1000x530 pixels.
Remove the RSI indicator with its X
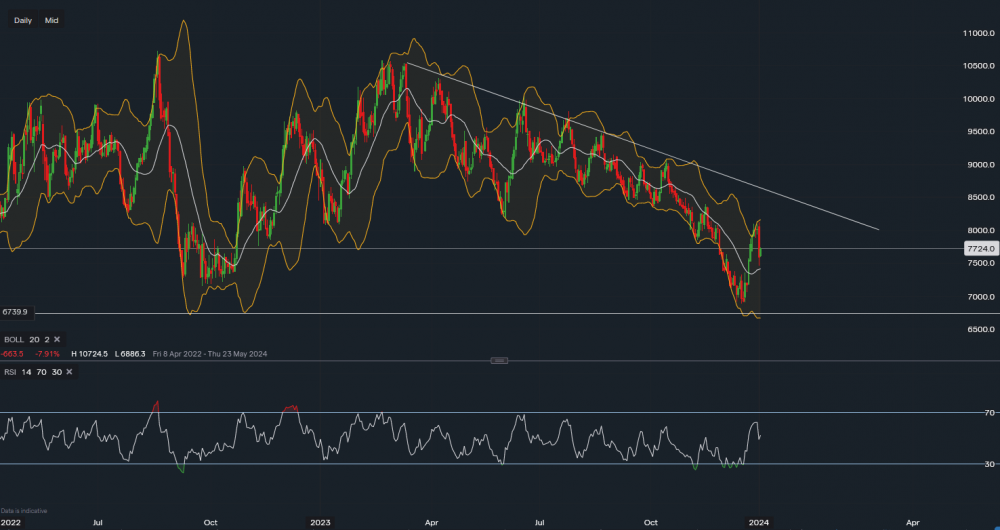(69, 372)
